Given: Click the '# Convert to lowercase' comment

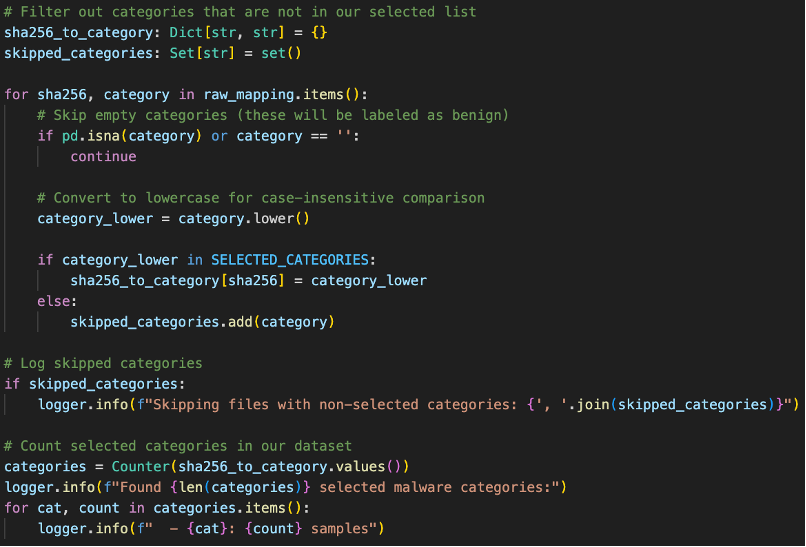Looking at the screenshot, I should pyautogui.click(x=260, y=198).
